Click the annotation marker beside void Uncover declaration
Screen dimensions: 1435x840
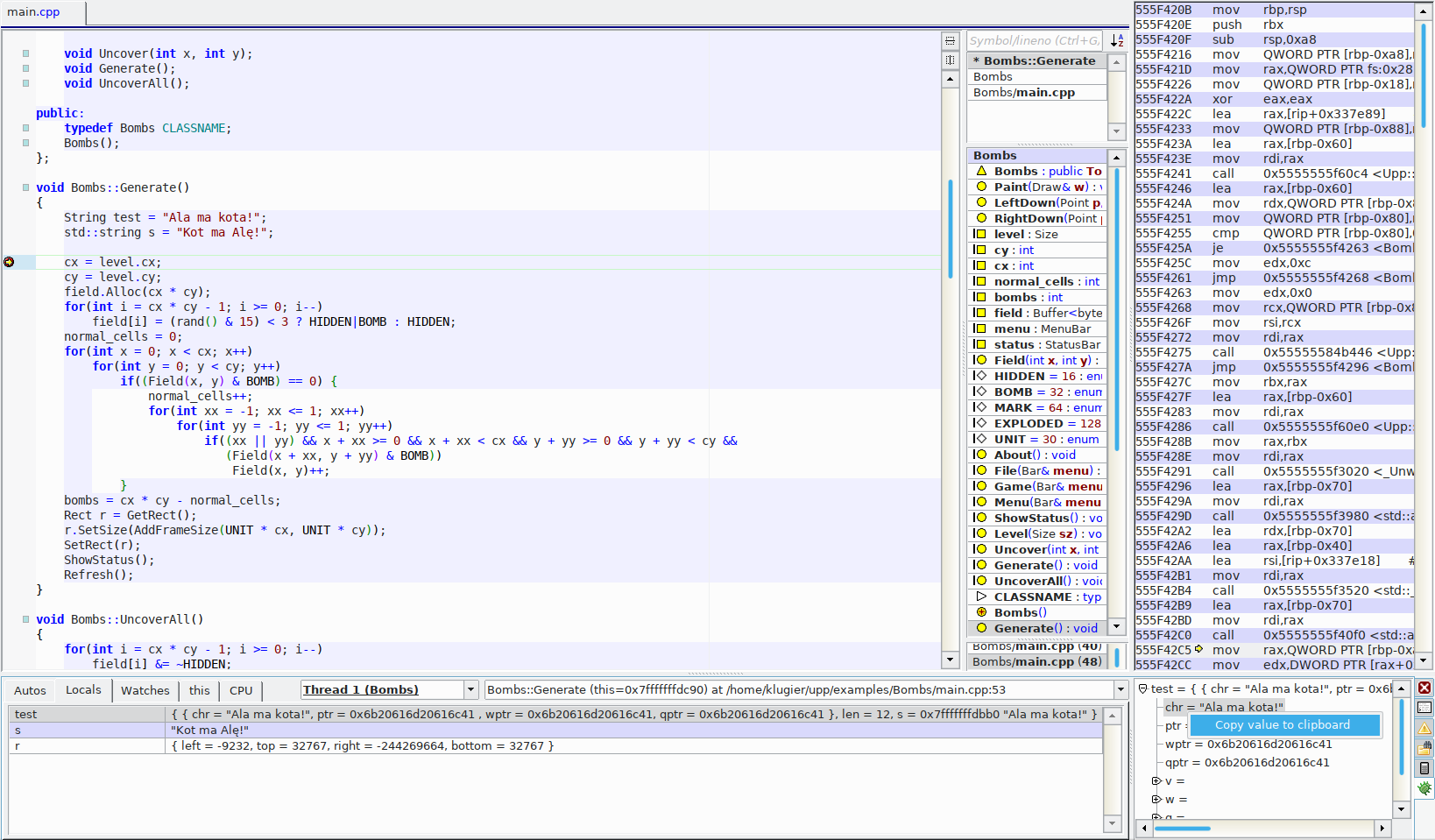click(x=25, y=53)
